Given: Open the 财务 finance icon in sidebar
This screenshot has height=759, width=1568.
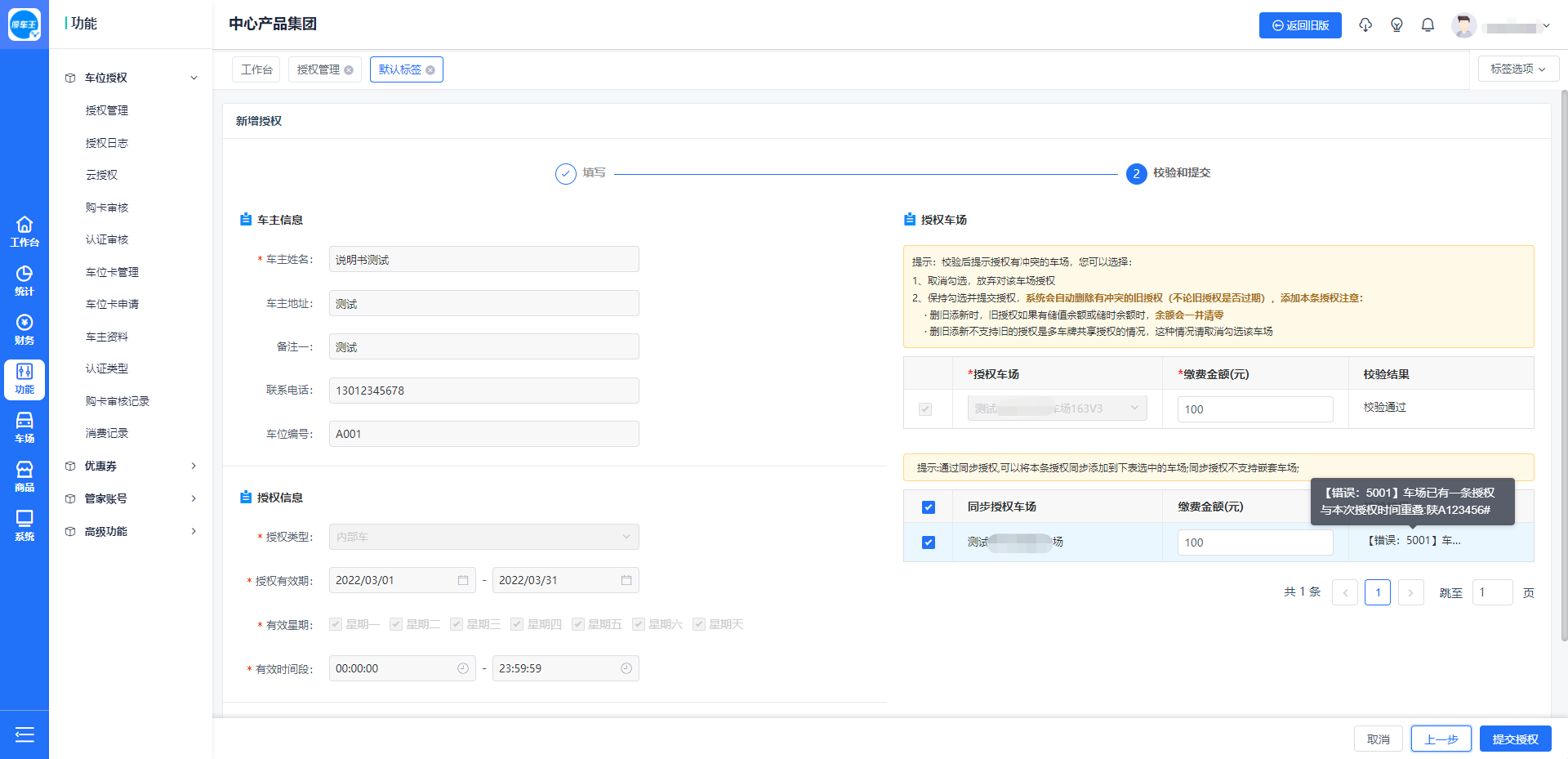Looking at the screenshot, I should point(24,329).
